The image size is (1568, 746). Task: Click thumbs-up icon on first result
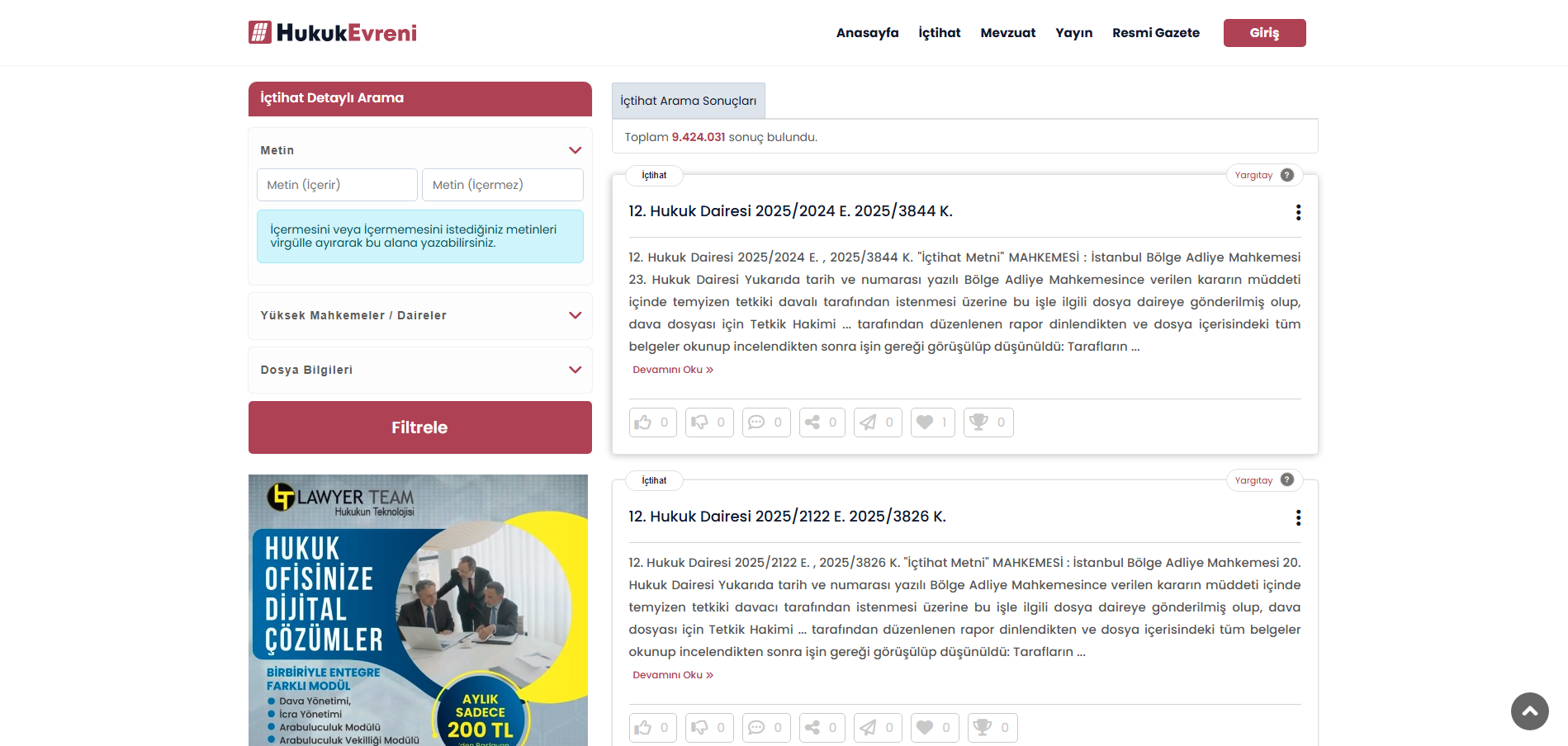(x=643, y=423)
